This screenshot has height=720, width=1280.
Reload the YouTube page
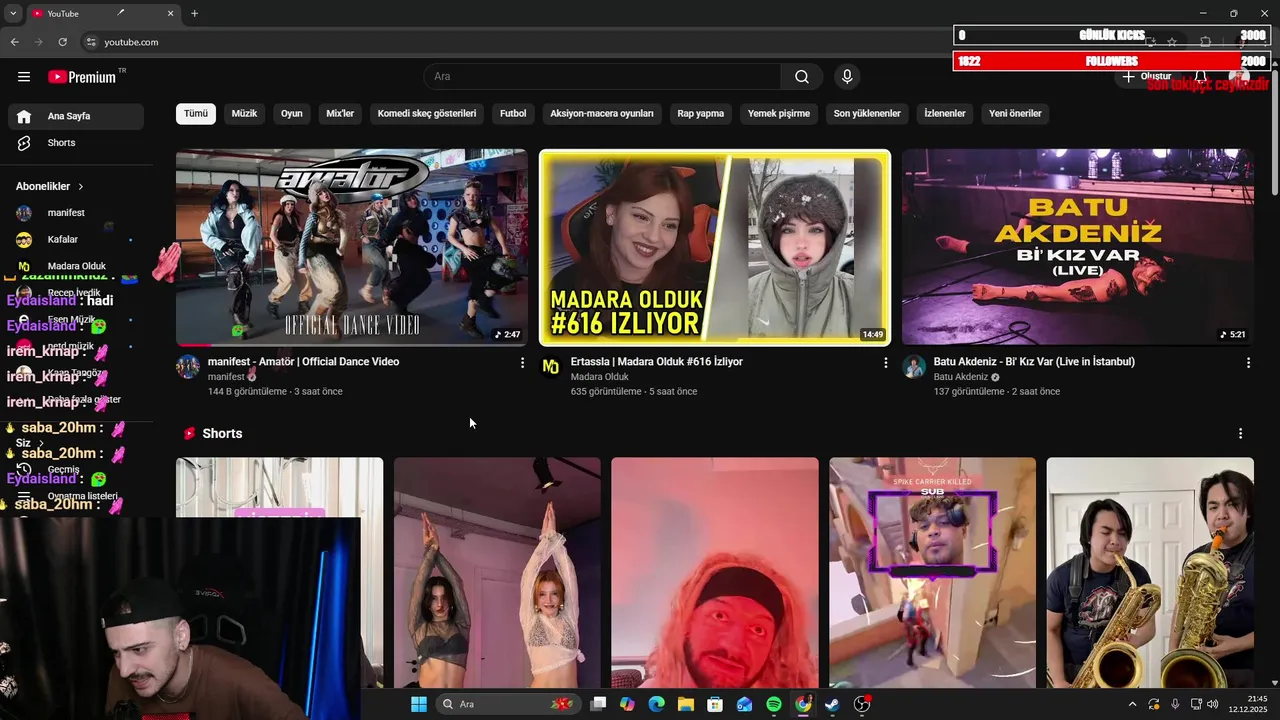click(x=63, y=42)
